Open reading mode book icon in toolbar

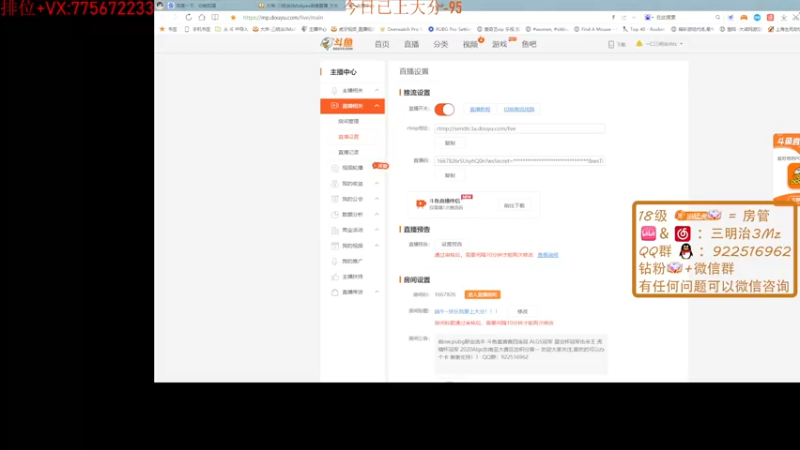(x=215, y=17)
